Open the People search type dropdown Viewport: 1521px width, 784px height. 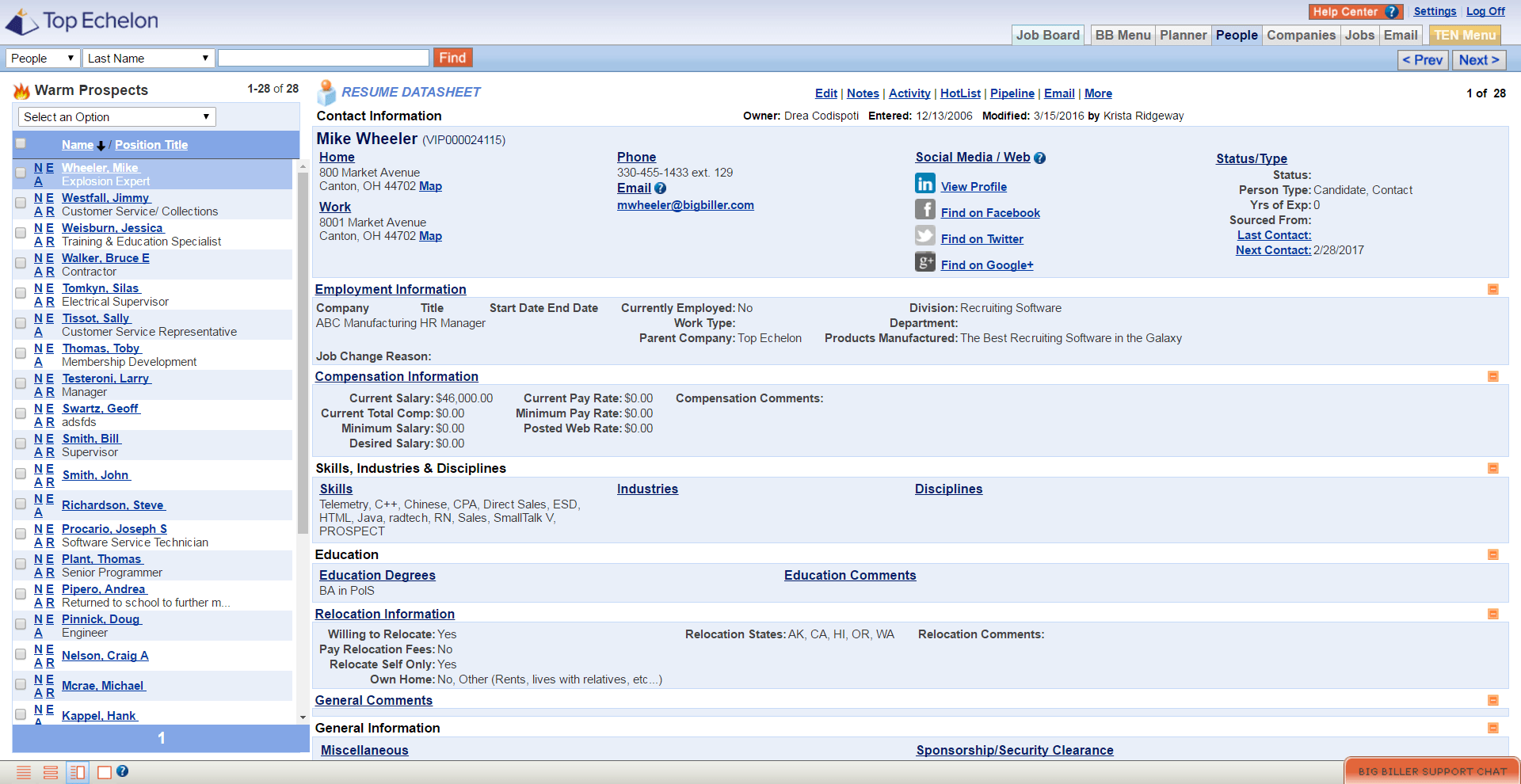pyautogui.click(x=43, y=59)
